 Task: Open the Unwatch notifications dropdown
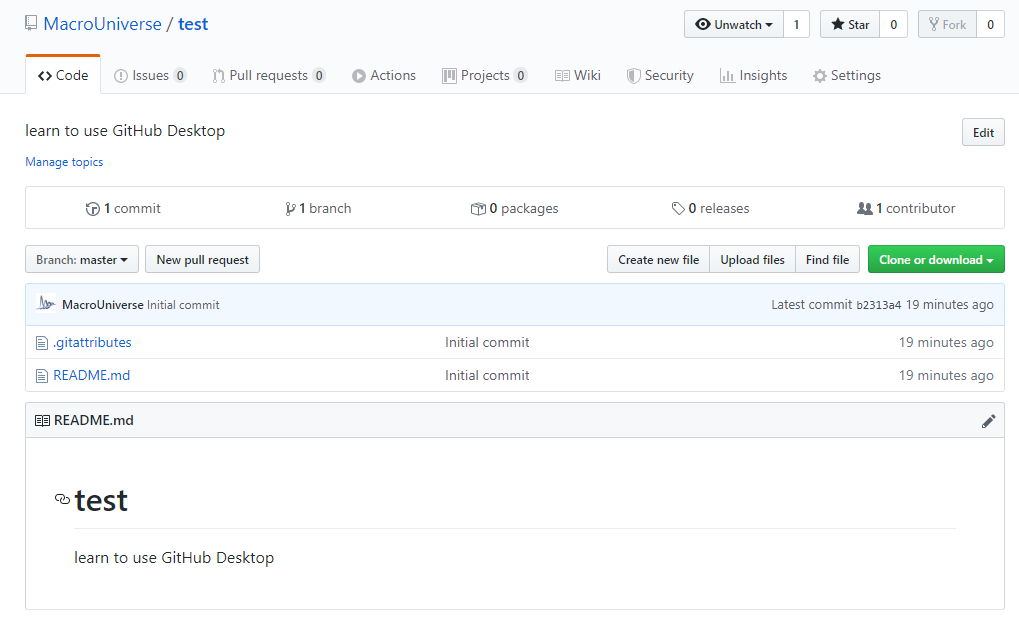(733, 25)
